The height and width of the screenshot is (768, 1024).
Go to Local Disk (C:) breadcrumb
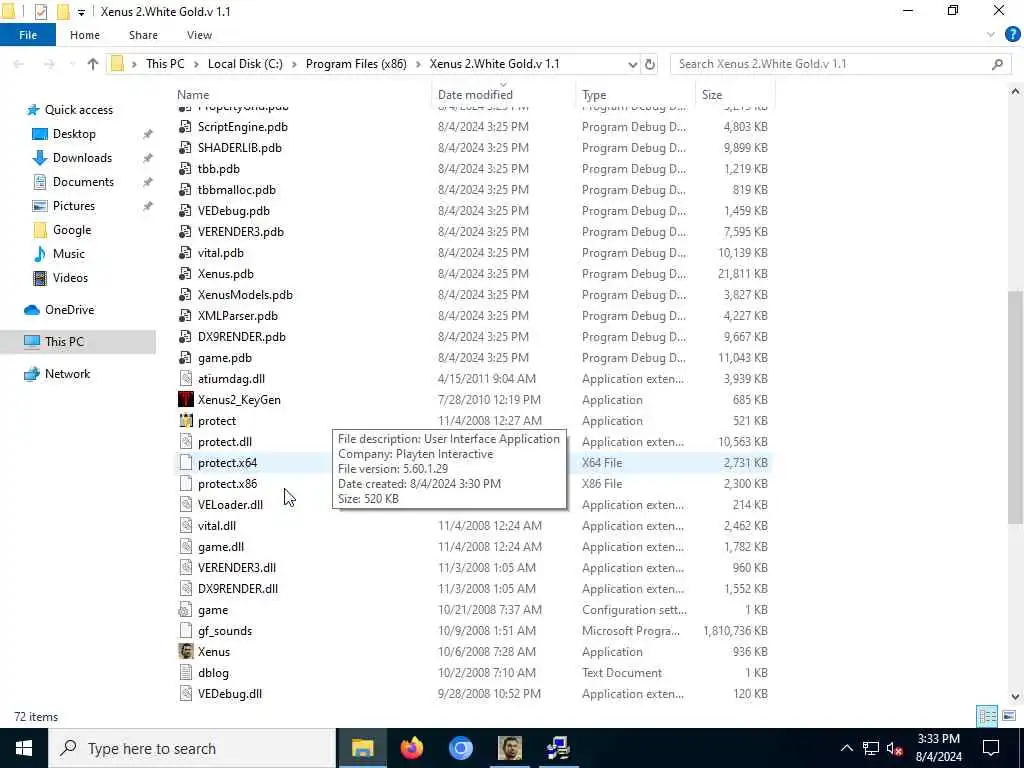coord(245,64)
